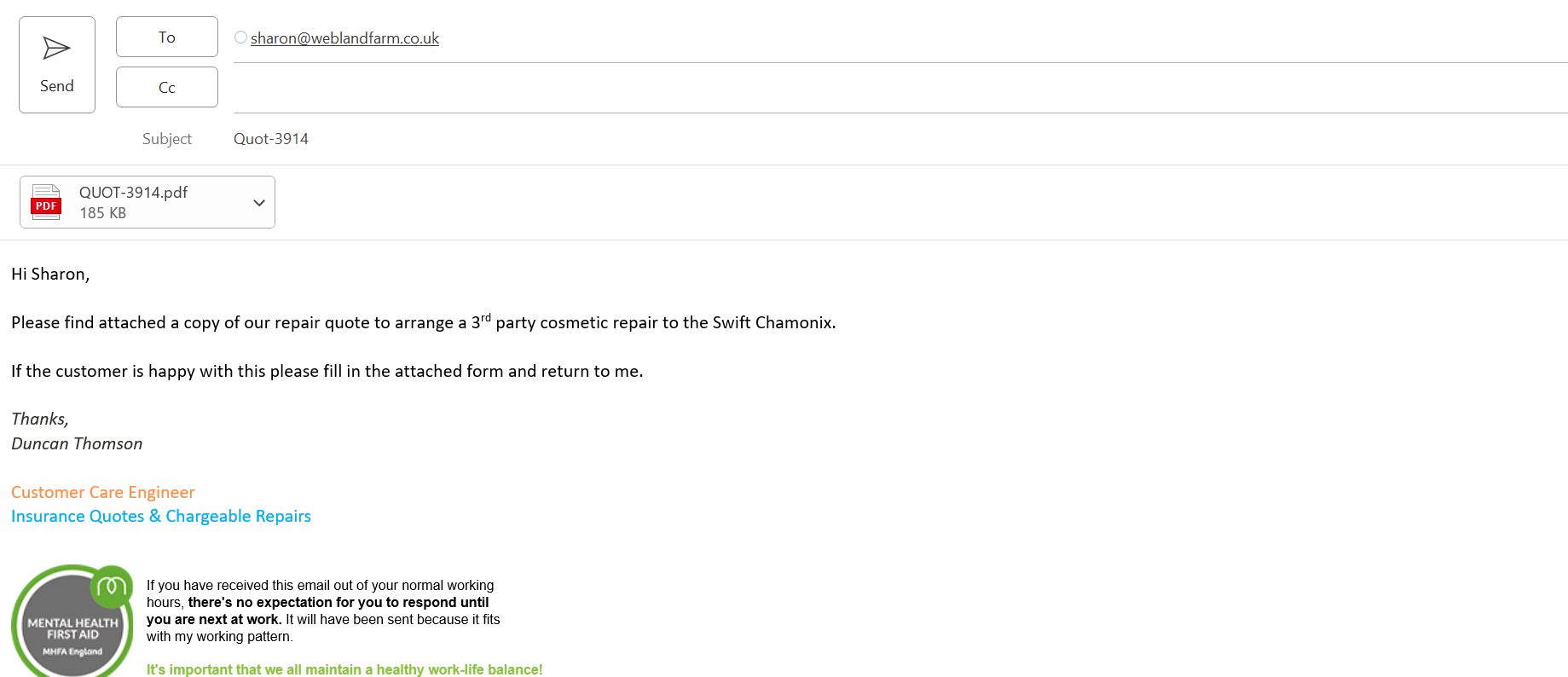Select the QUOT-3914.pdf attachment name
The image size is (1568, 677).
pyautogui.click(x=133, y=193)
